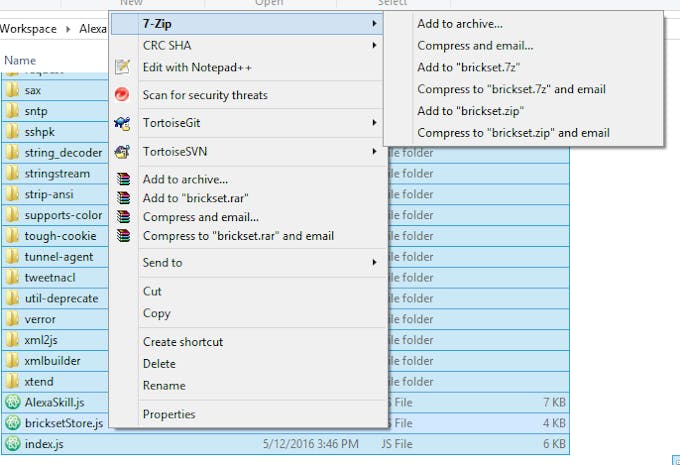Click the supports-color folder icon
Viewport: 680px width, 465px height.
click(13, 215)
